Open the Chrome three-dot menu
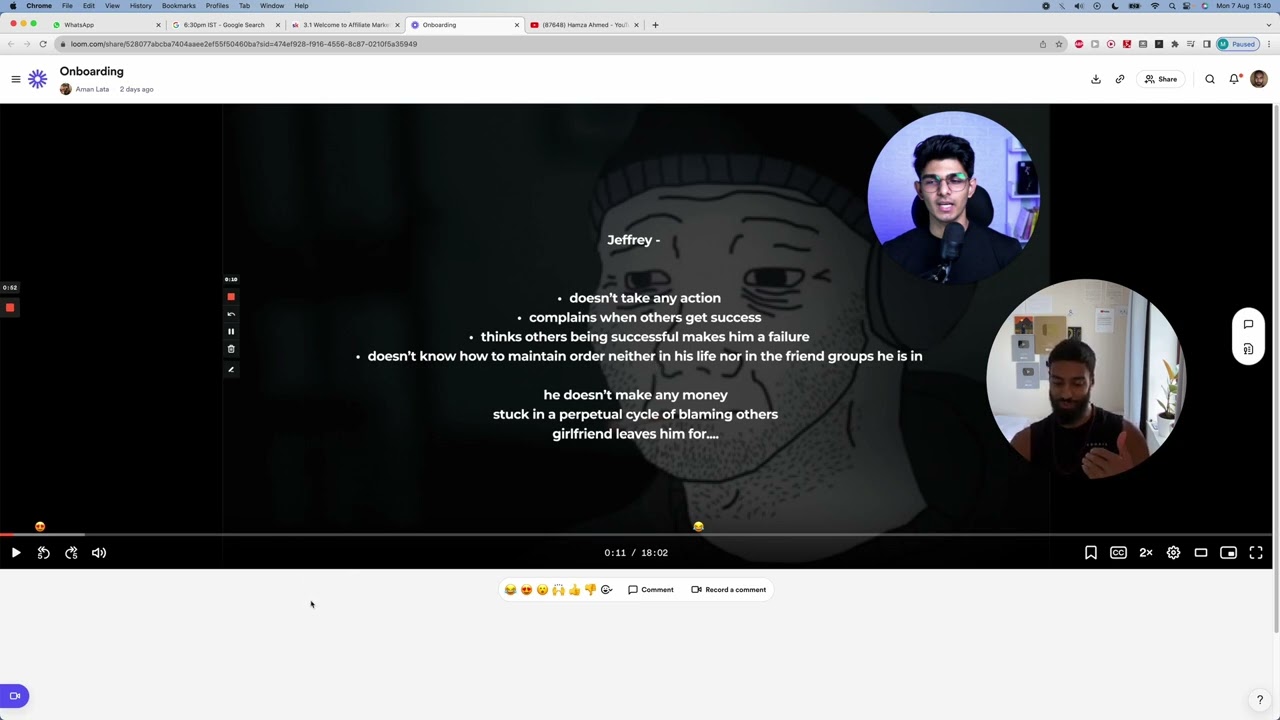The height and width of the screenshot is (720, 1280). [1270, 44]
